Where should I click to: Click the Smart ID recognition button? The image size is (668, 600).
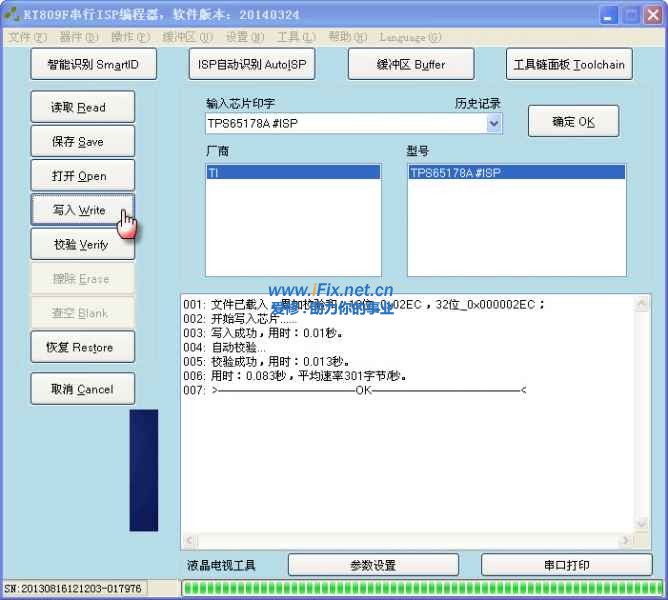(x=93, y=64)
